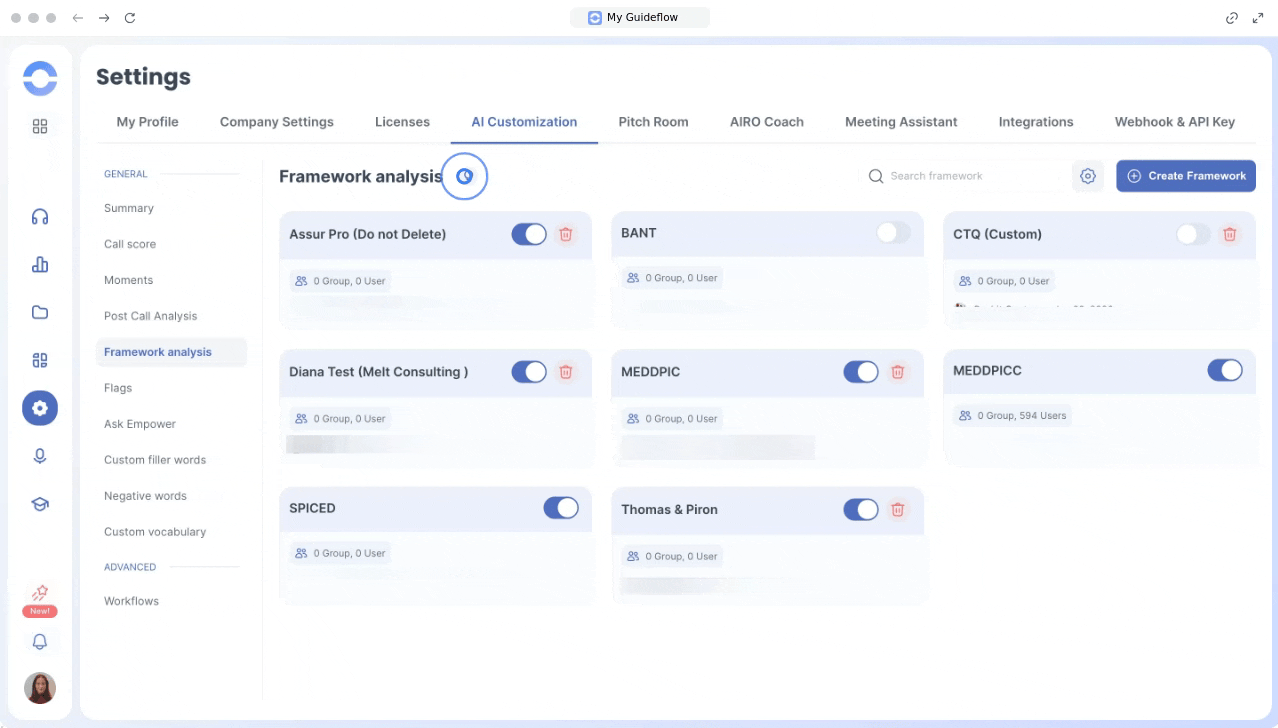Open Call score in General settings
This screenshot has width=1278, height=728.
[130, 244]
